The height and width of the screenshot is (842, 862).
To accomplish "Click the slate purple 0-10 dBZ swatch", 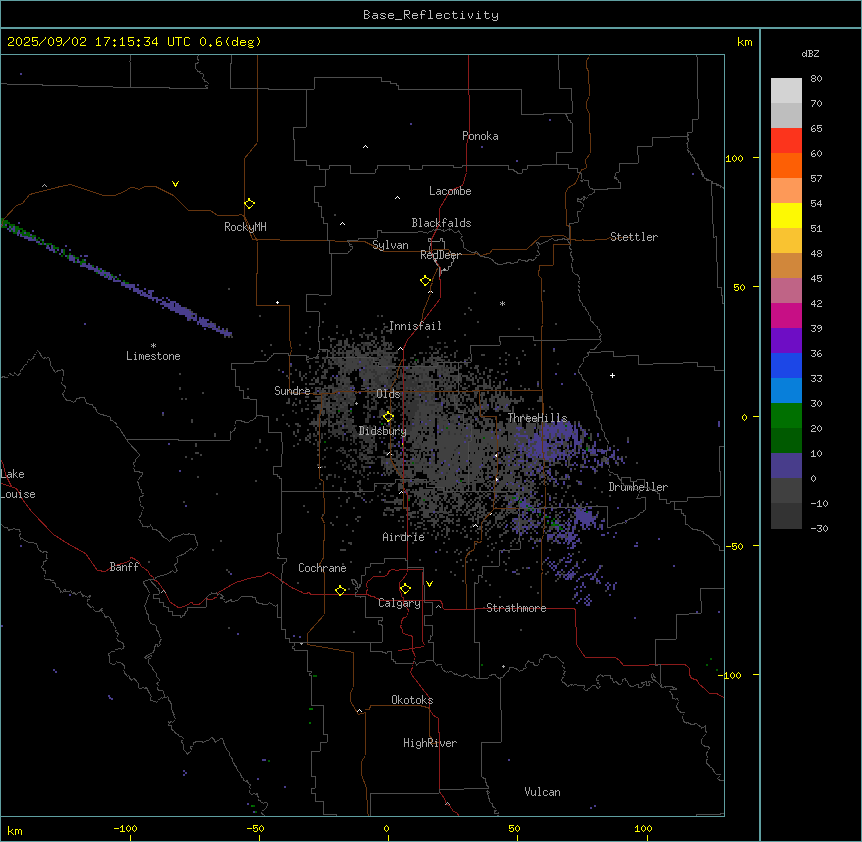I will pos(786,466).
